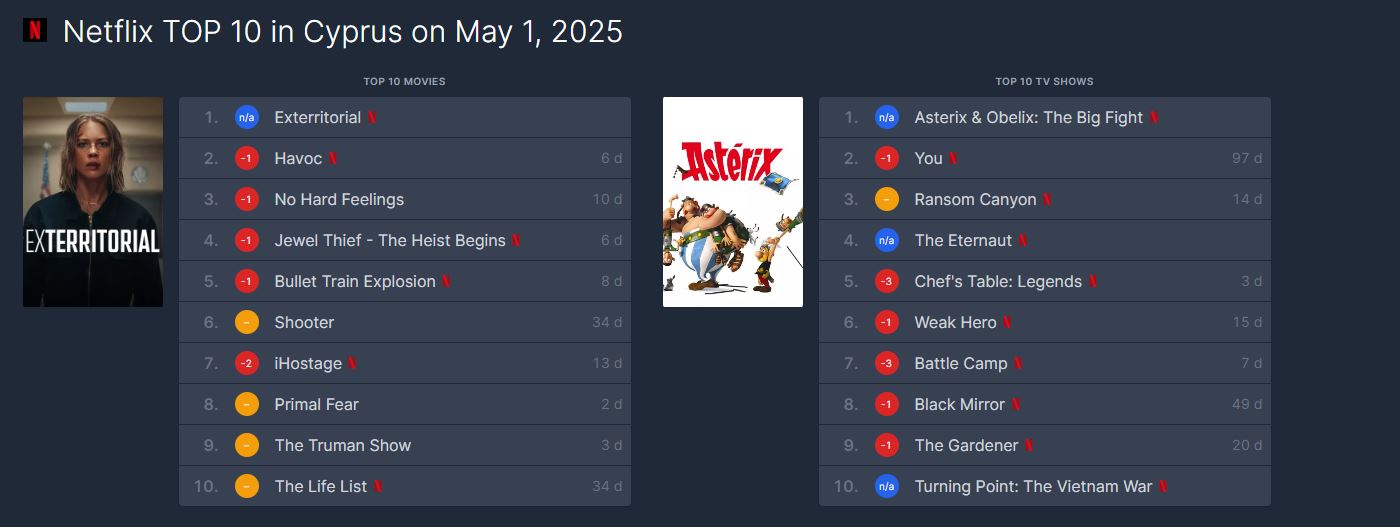Click the Netflix N icon after Black Mirror

[1016, 404]
